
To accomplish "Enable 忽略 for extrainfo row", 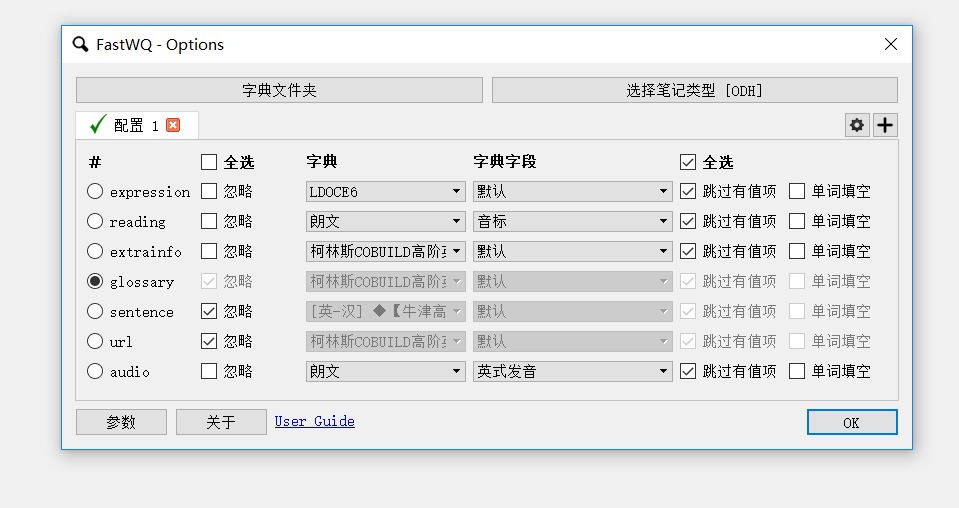I will [x=209, y=251].
